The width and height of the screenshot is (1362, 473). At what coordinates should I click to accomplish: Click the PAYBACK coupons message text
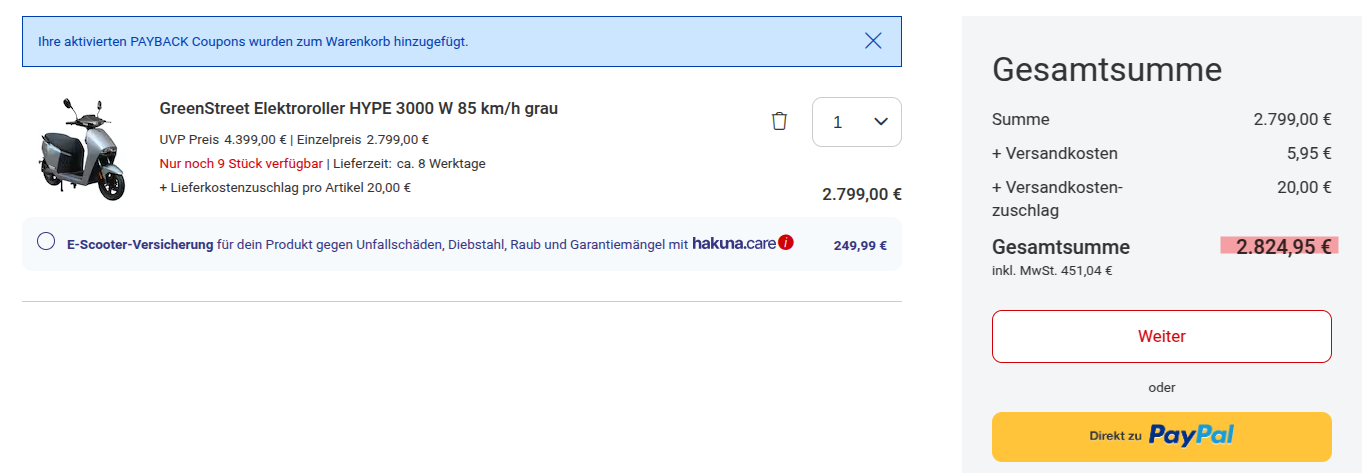[253, 41]
